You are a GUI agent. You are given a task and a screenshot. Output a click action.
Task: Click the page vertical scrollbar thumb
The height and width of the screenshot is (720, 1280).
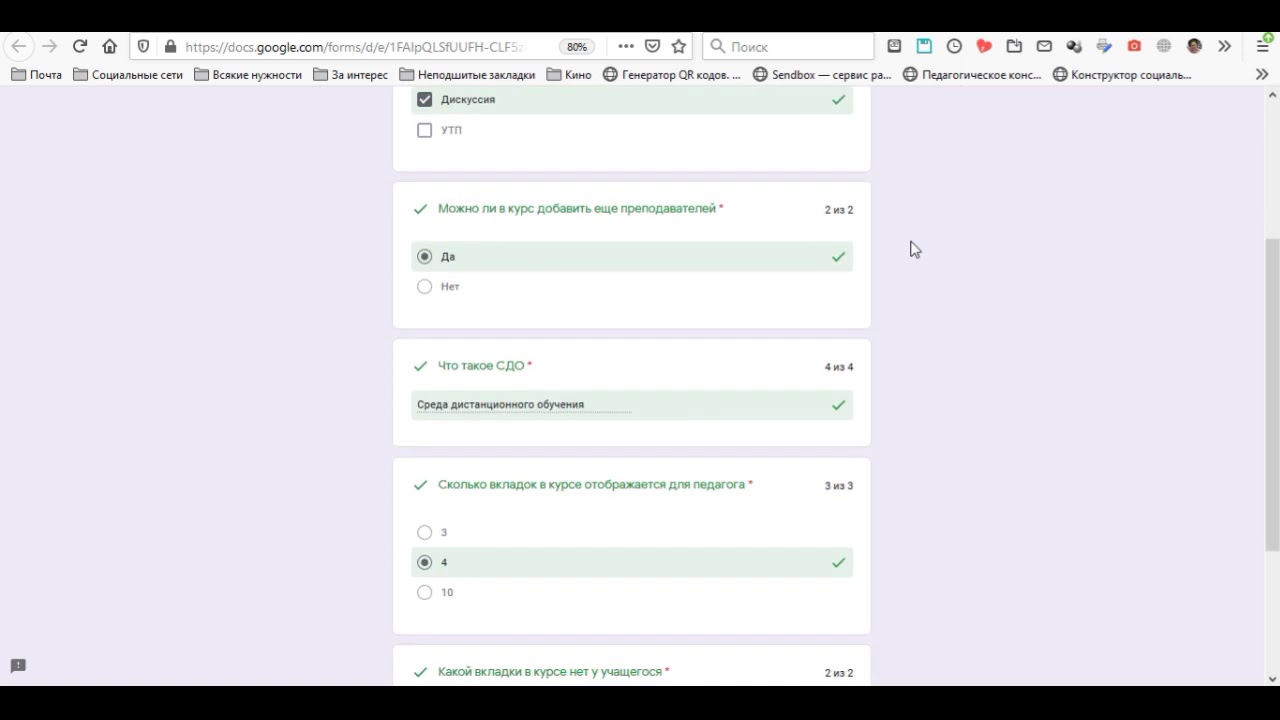coord(1272,394)
